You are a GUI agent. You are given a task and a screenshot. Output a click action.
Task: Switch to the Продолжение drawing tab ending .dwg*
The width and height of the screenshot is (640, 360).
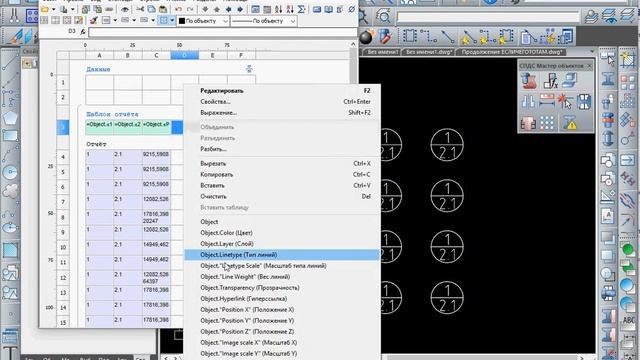point(511,52)
